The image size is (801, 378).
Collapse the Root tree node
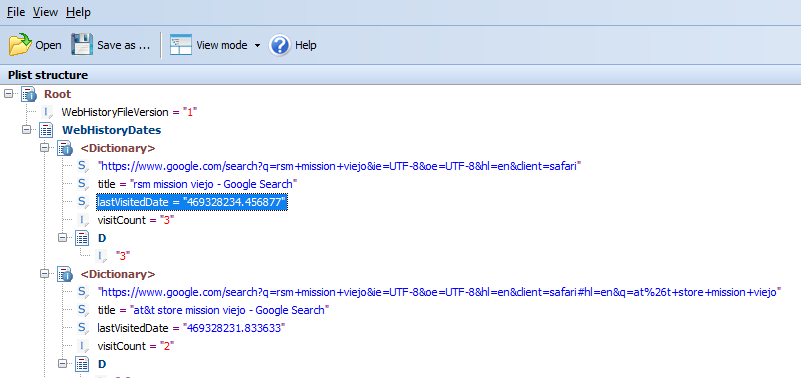9,93
